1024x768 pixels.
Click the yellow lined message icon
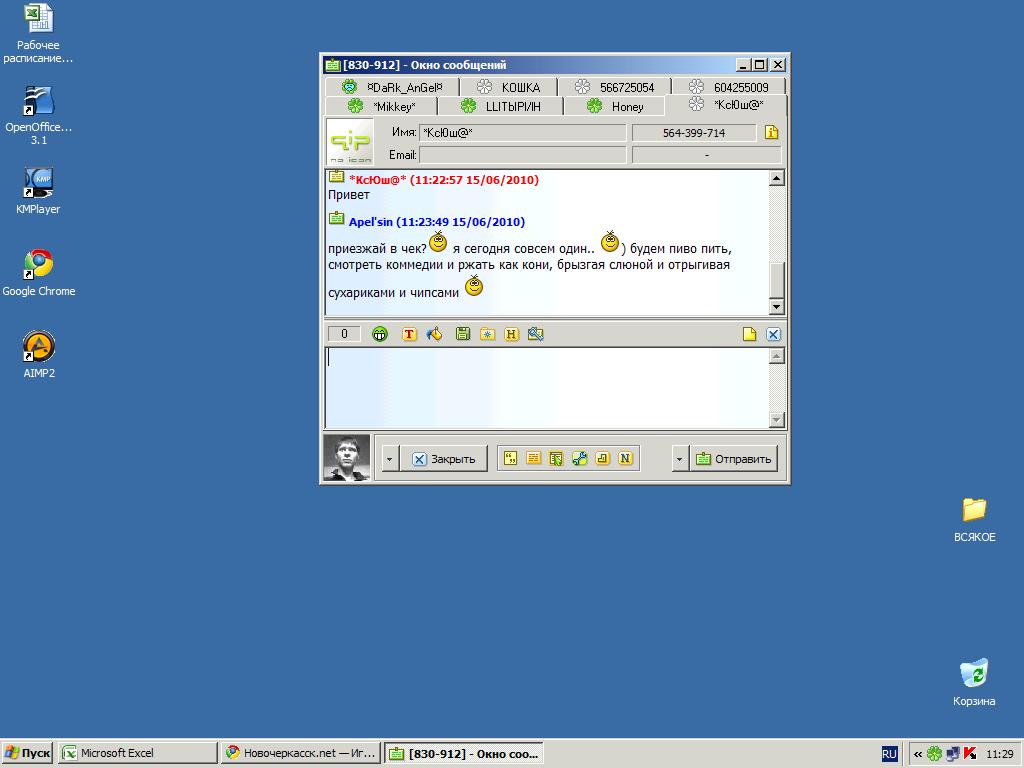pyautogui.click(x=534, y=458)
